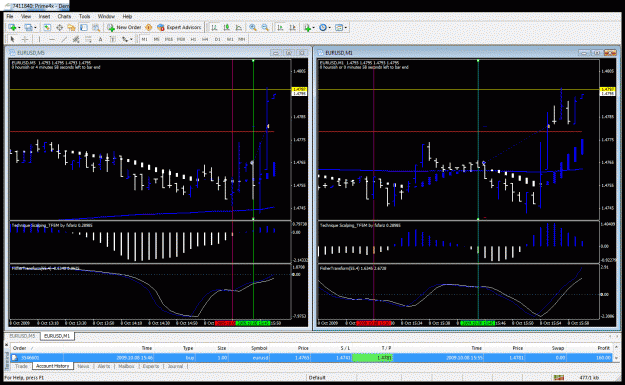Switch chart to candlesticks icon

coord(226,28)
